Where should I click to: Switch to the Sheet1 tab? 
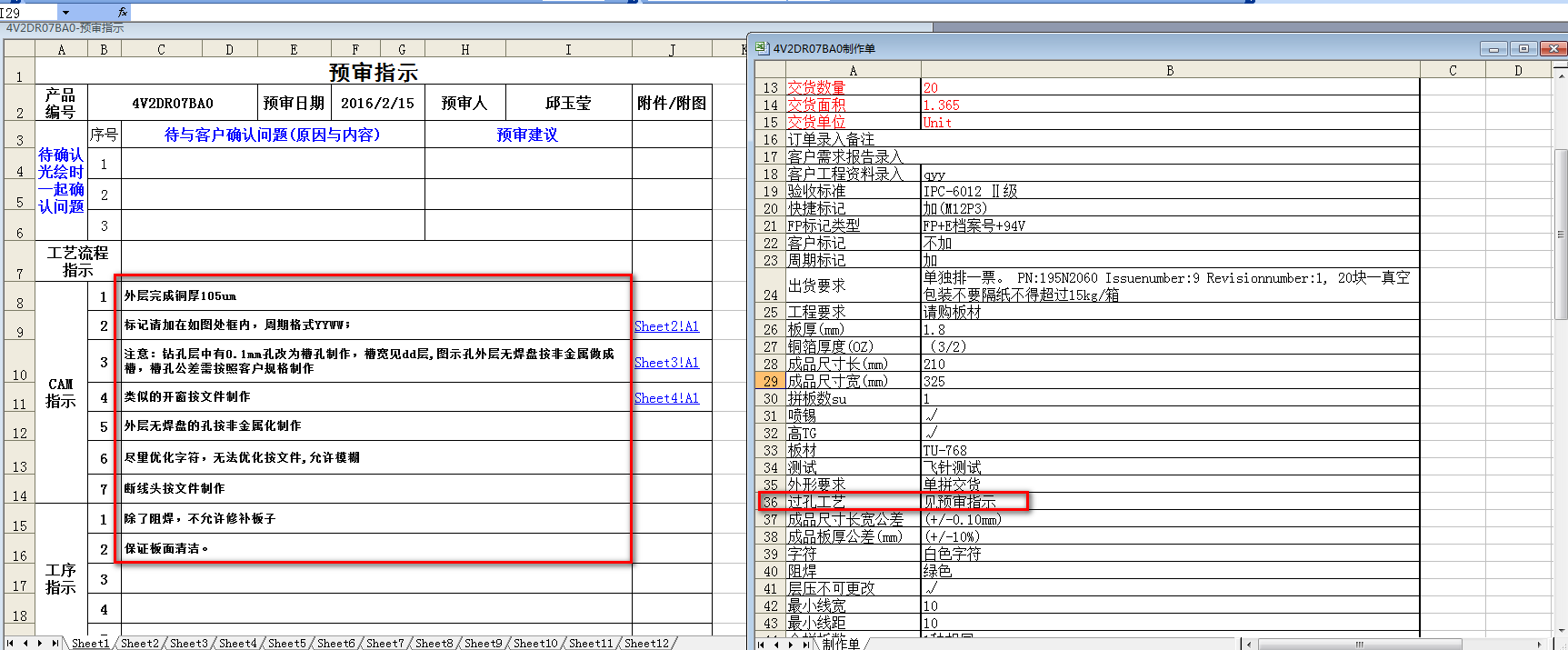[90, 643]
